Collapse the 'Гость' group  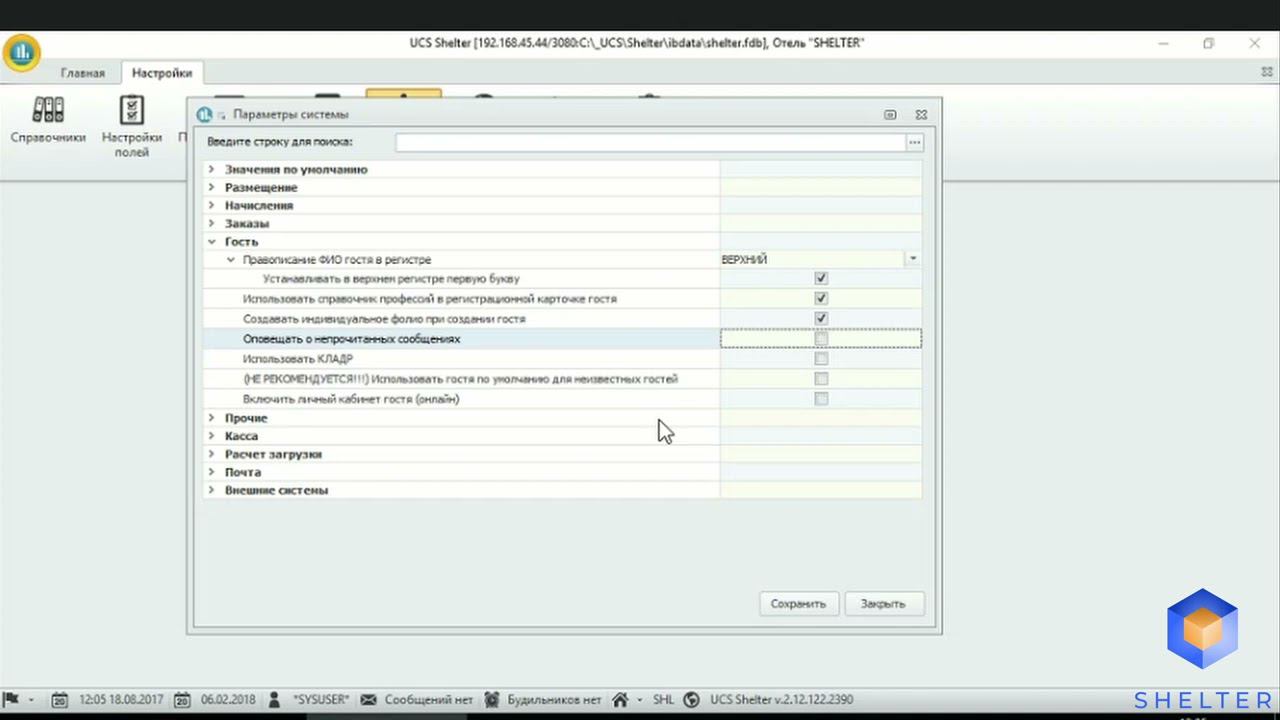[x=211, y=241]
